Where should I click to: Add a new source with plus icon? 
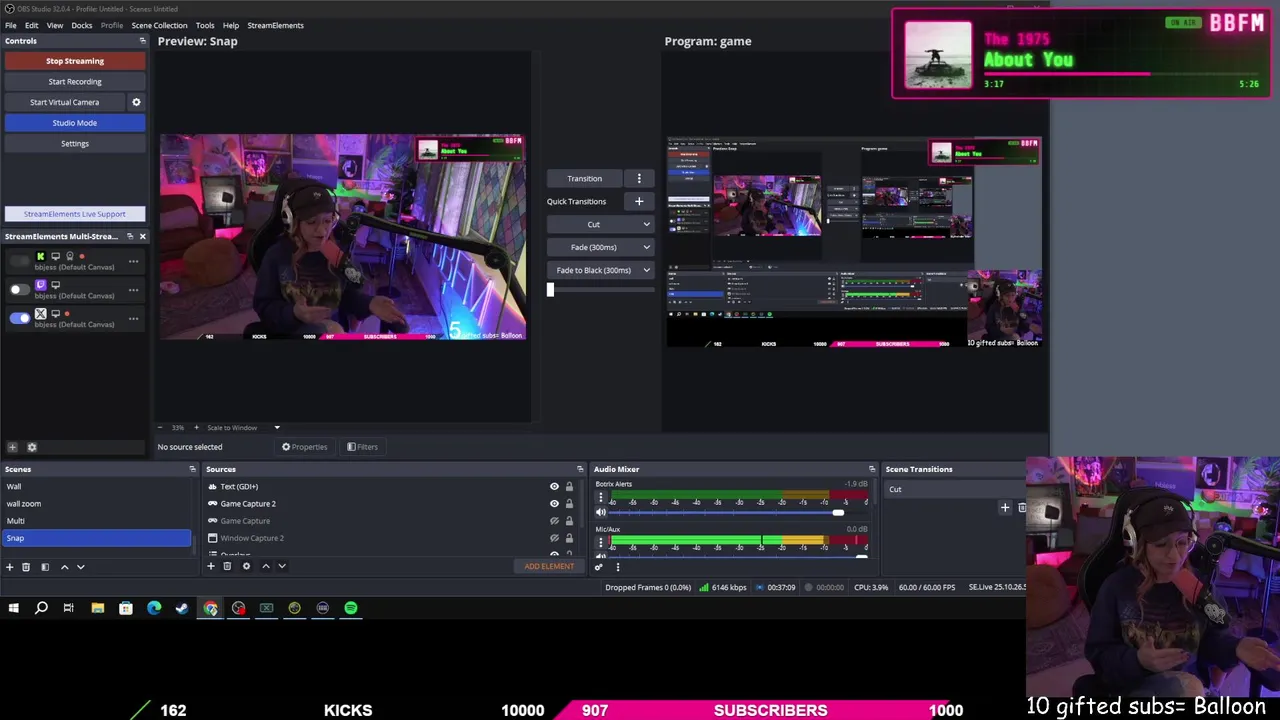pos(210,566)
